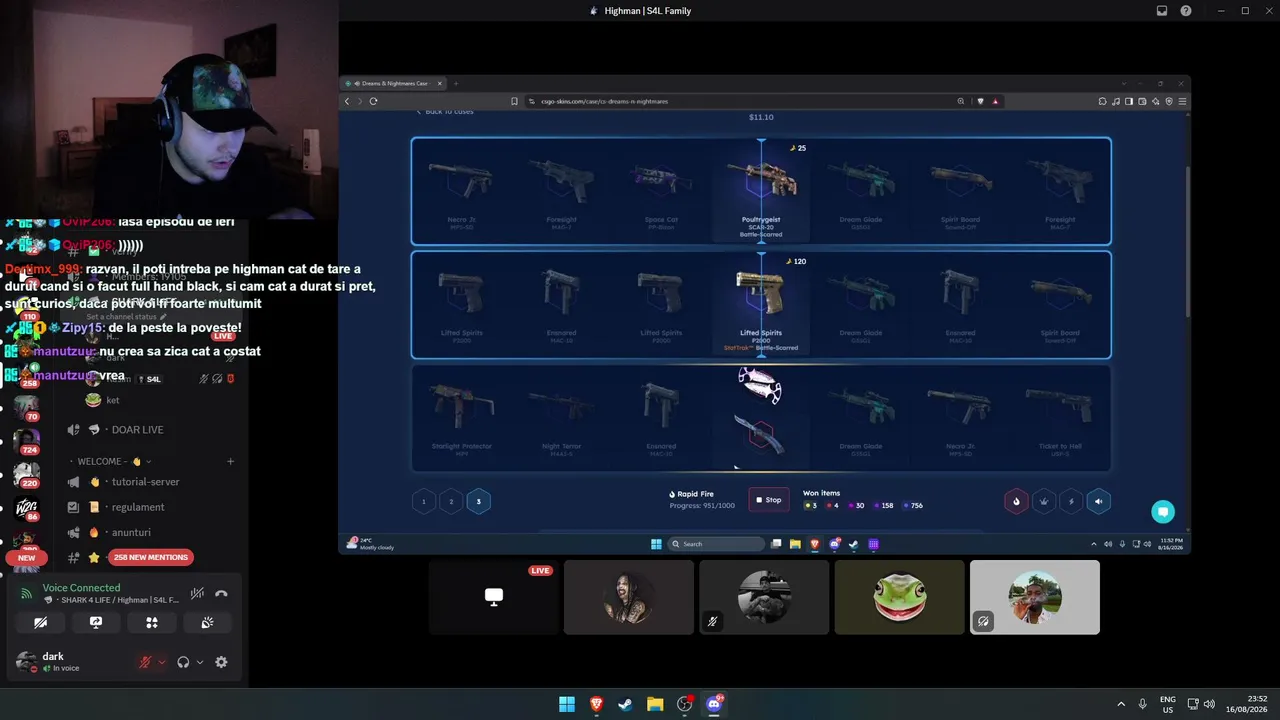Add a channel to WELCOME category
The height and width of the screenshot is (720, 1280).
point(230,462)
